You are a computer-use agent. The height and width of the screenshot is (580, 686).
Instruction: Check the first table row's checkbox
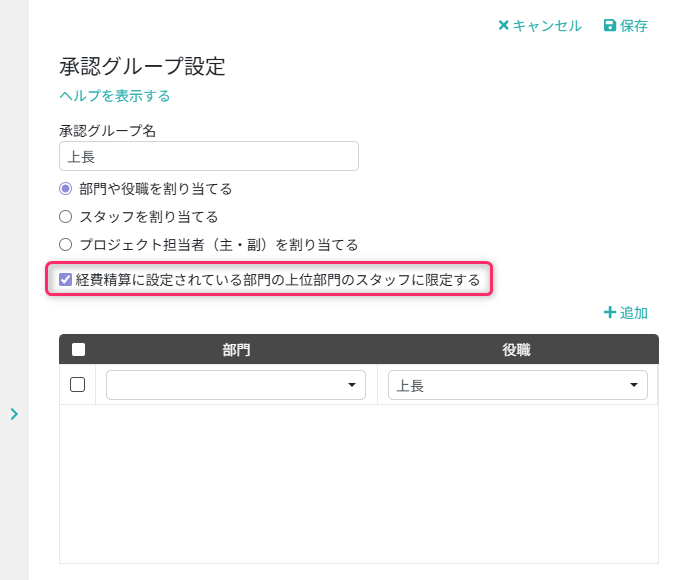point(78,385)
